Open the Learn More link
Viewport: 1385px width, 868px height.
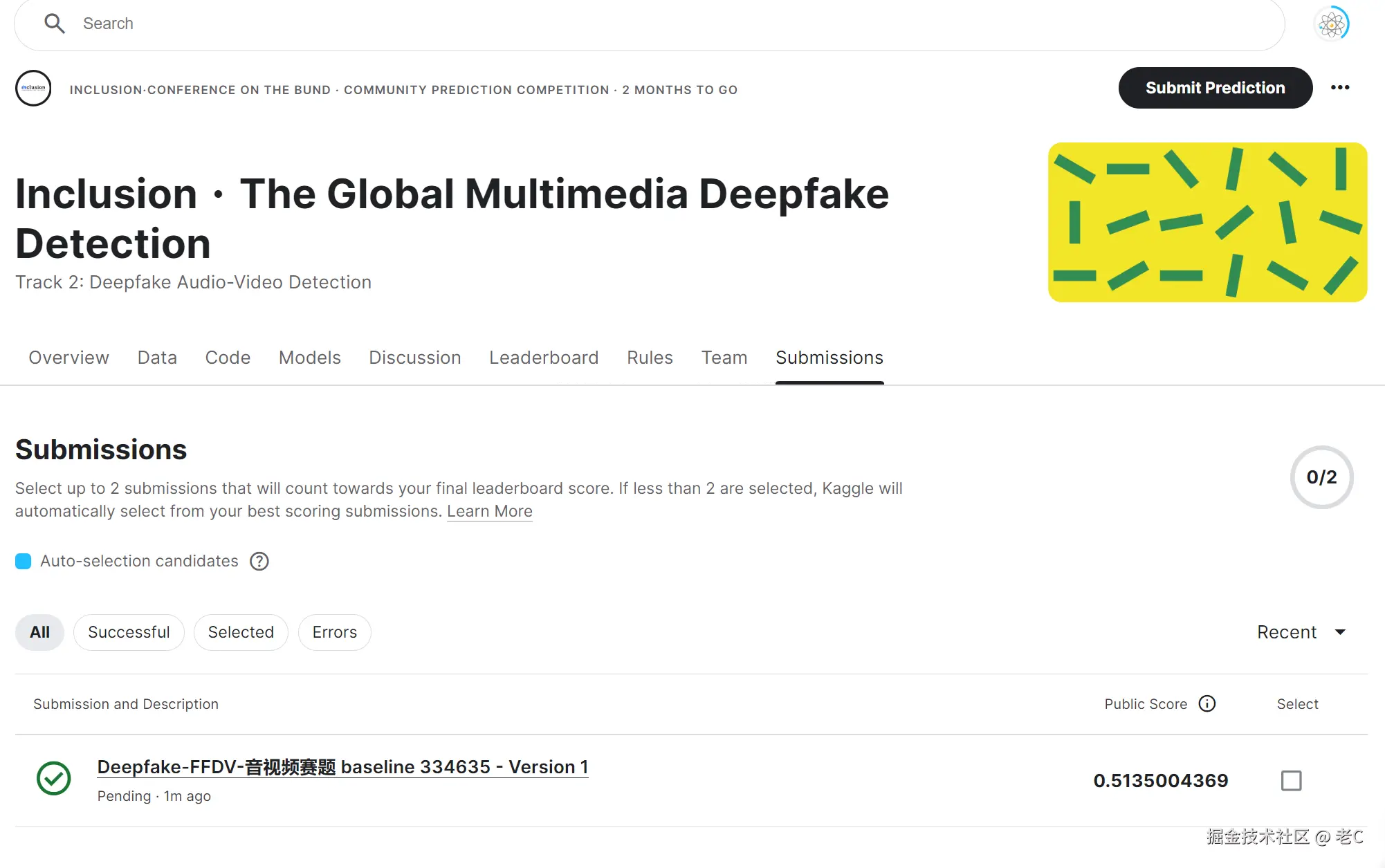click(x=489, y=511)
